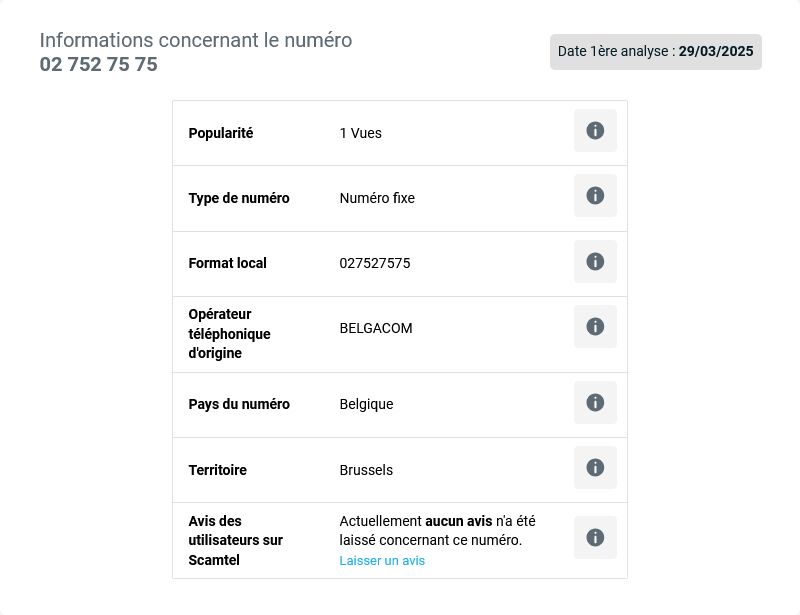Select the Avis des utilisateurs sur Scamtel label
Image resolution: width=800 pixels, height=615 pixels.
[235, 540]
